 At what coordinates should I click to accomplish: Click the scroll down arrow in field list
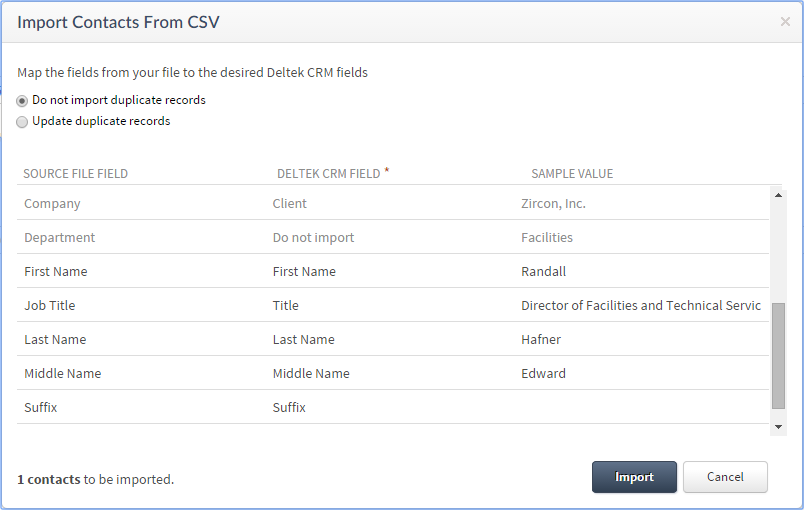(x=779, y=426)
